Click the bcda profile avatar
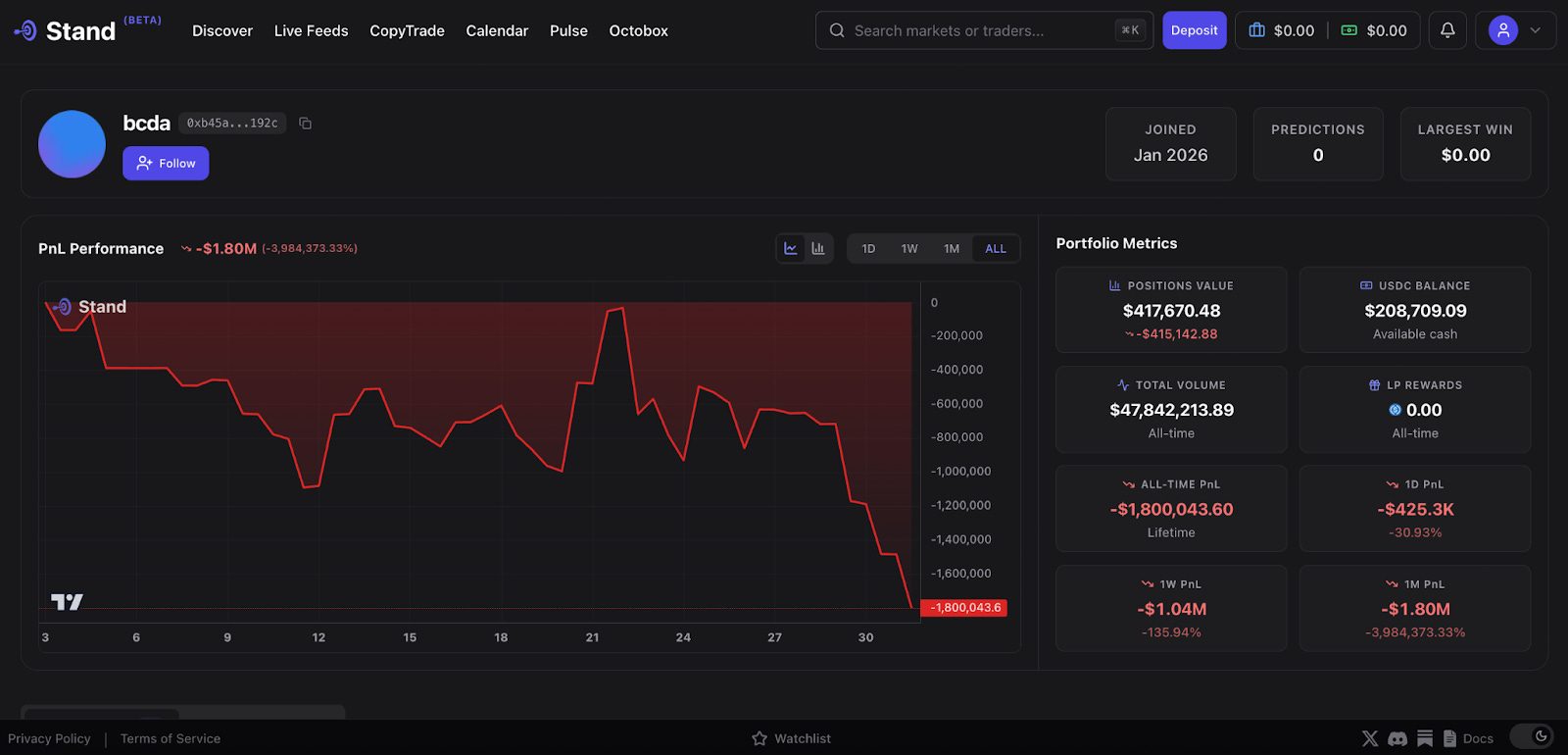This screenshot has height=755, width=1568. pyautogui.click(x=72, y=144)
